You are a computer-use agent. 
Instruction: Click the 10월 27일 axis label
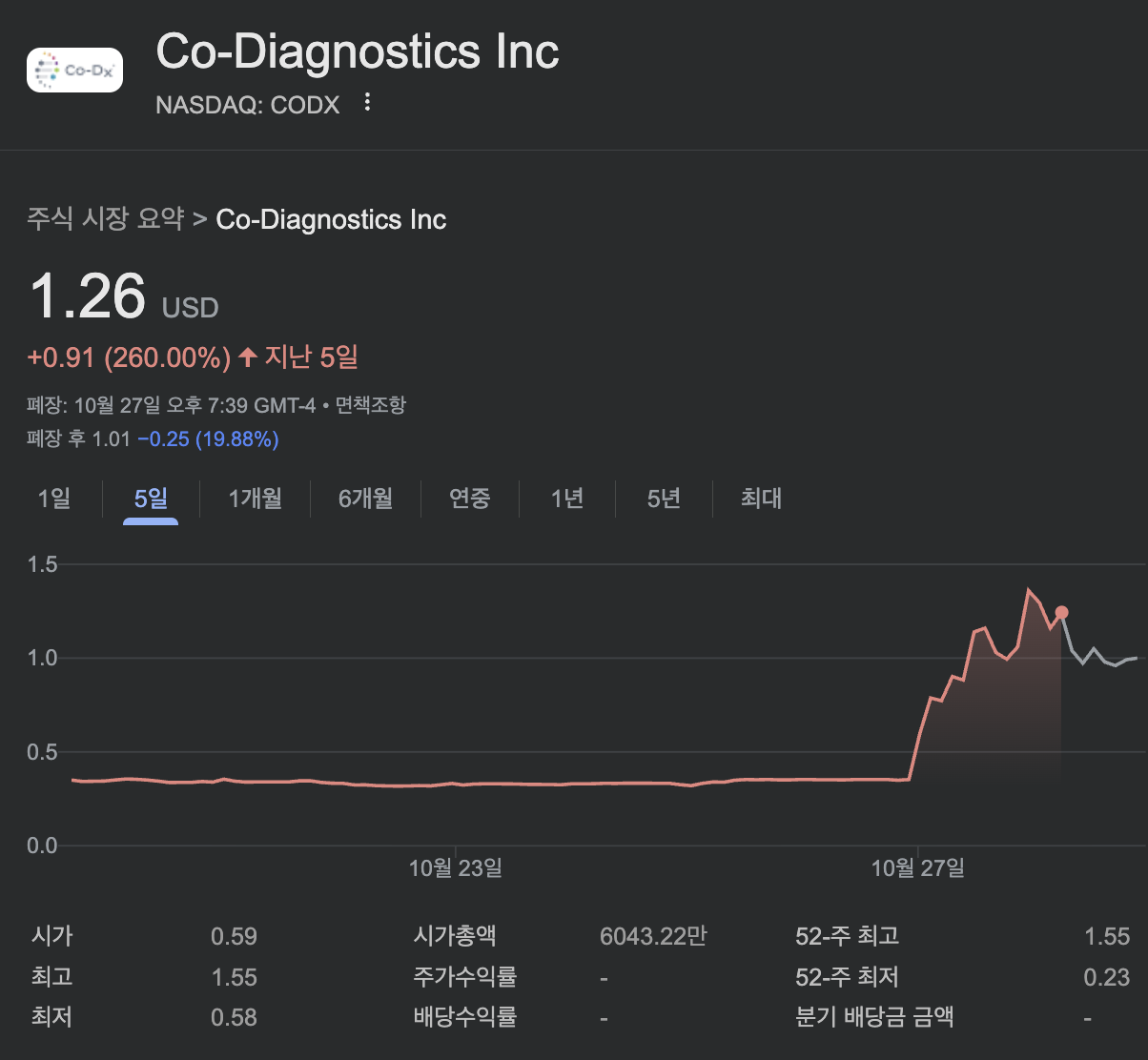point(918,868)
